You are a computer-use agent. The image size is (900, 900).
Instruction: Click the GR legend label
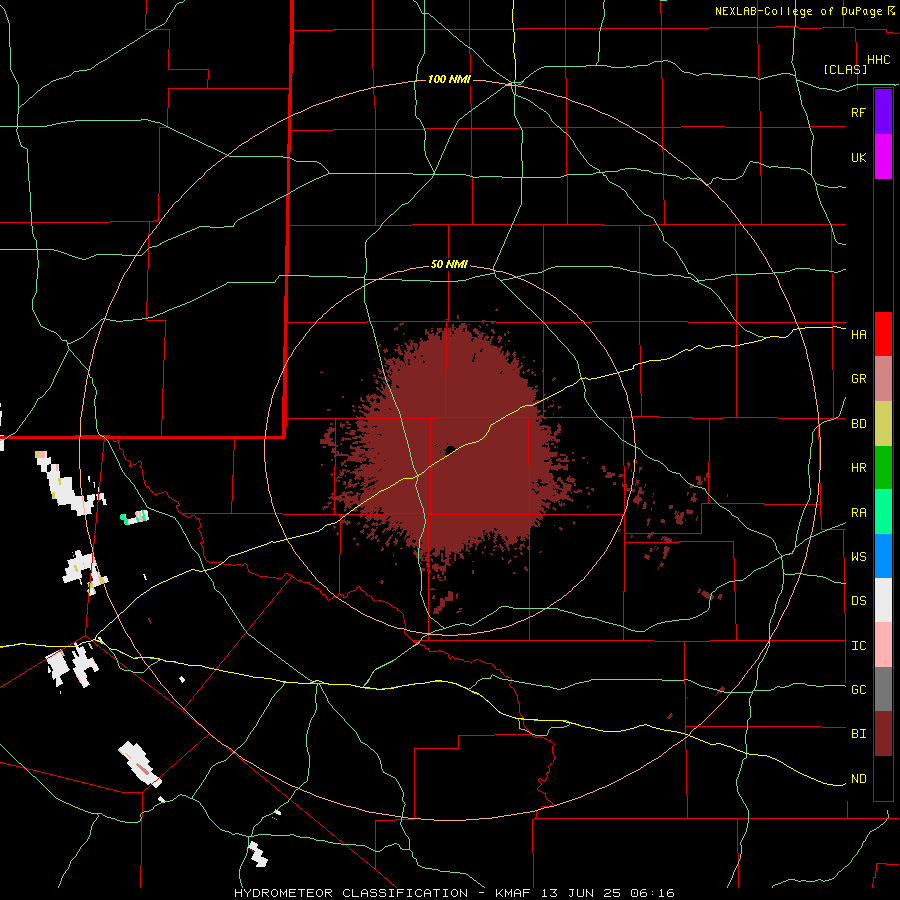pos(858,379)
